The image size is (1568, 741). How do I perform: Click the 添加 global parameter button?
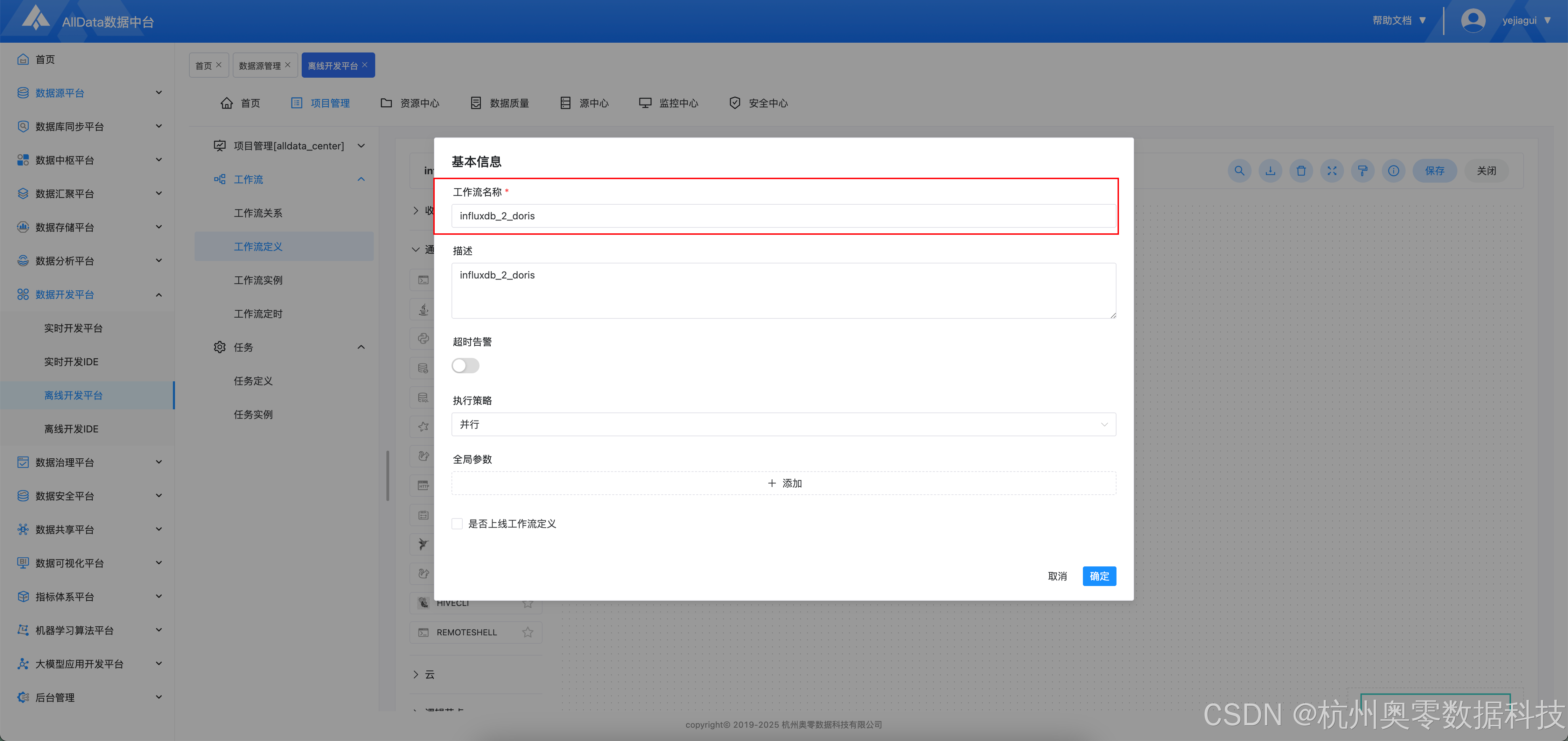783,483
